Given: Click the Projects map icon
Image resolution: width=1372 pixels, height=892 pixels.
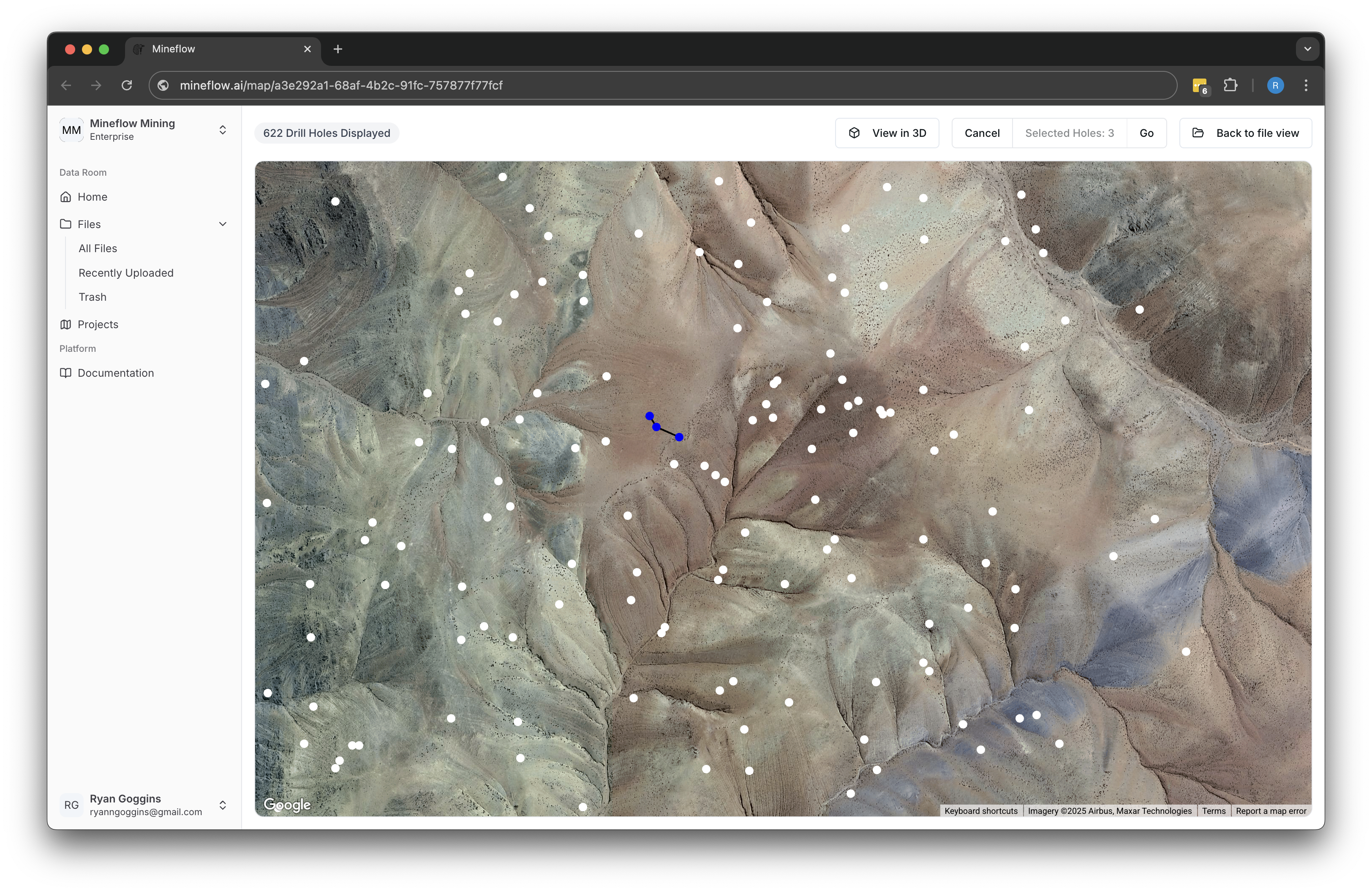Looking at the screenshot, I should (66, 324).
